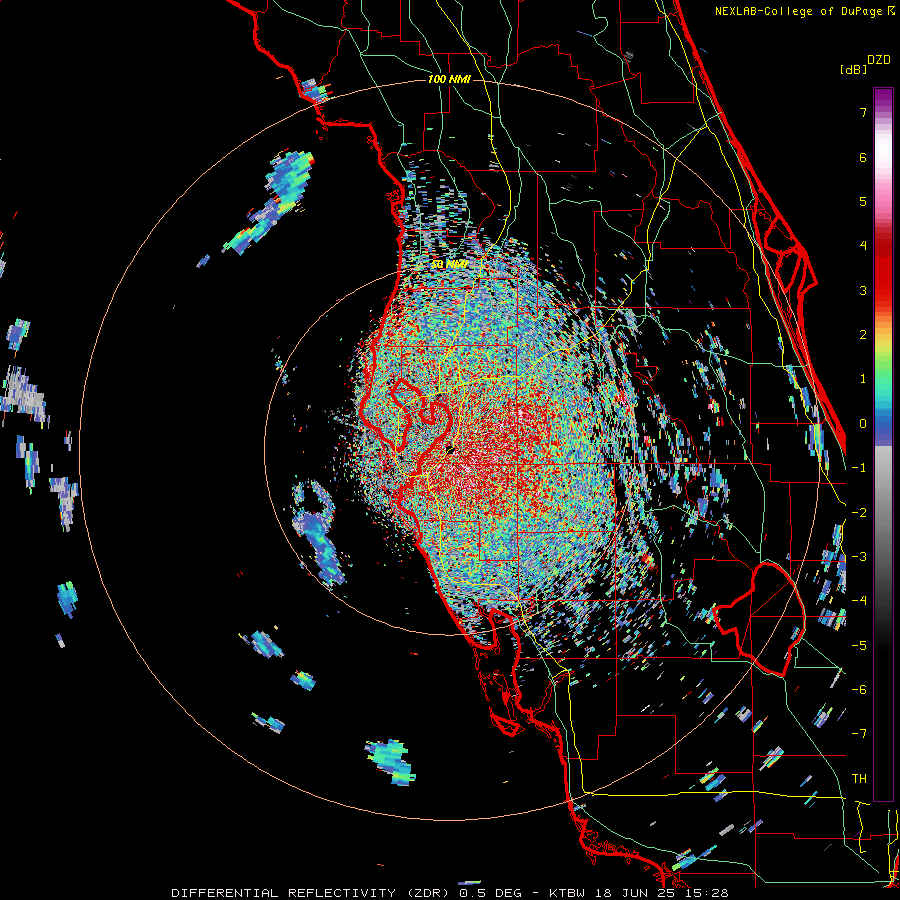
Task: Click the 0.5 DEG elevation text
Action: point(490,893)
